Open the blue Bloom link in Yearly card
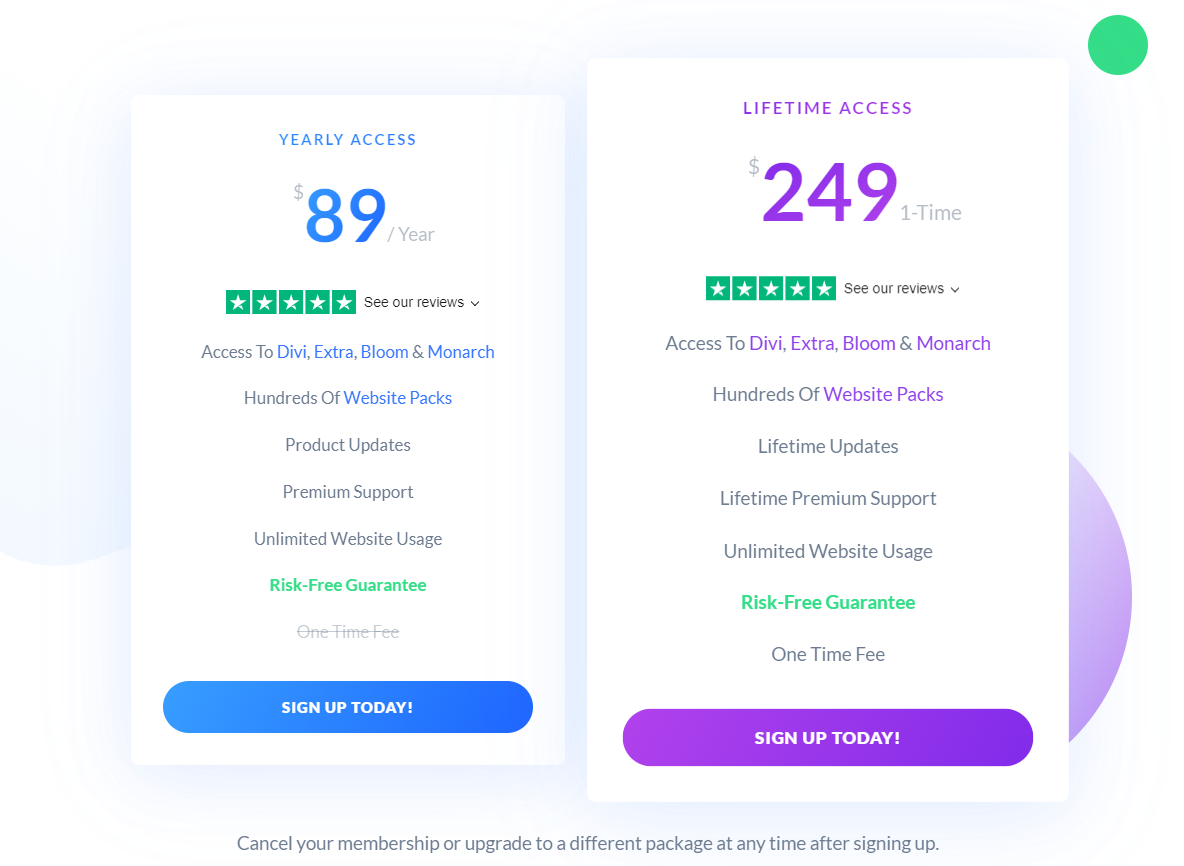The width and height of the screenshot is (1184, 866). 384,351
